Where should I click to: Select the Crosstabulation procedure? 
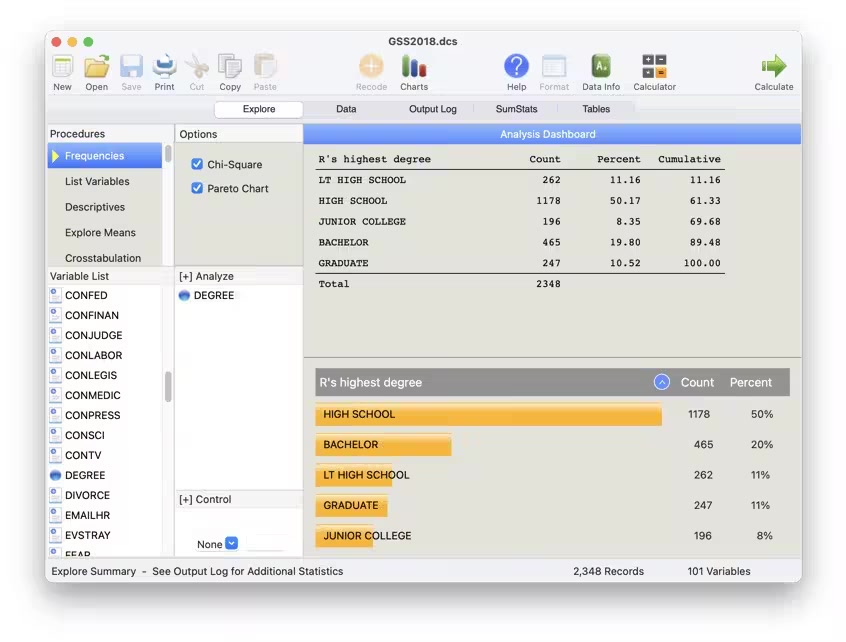coord(103,258)
